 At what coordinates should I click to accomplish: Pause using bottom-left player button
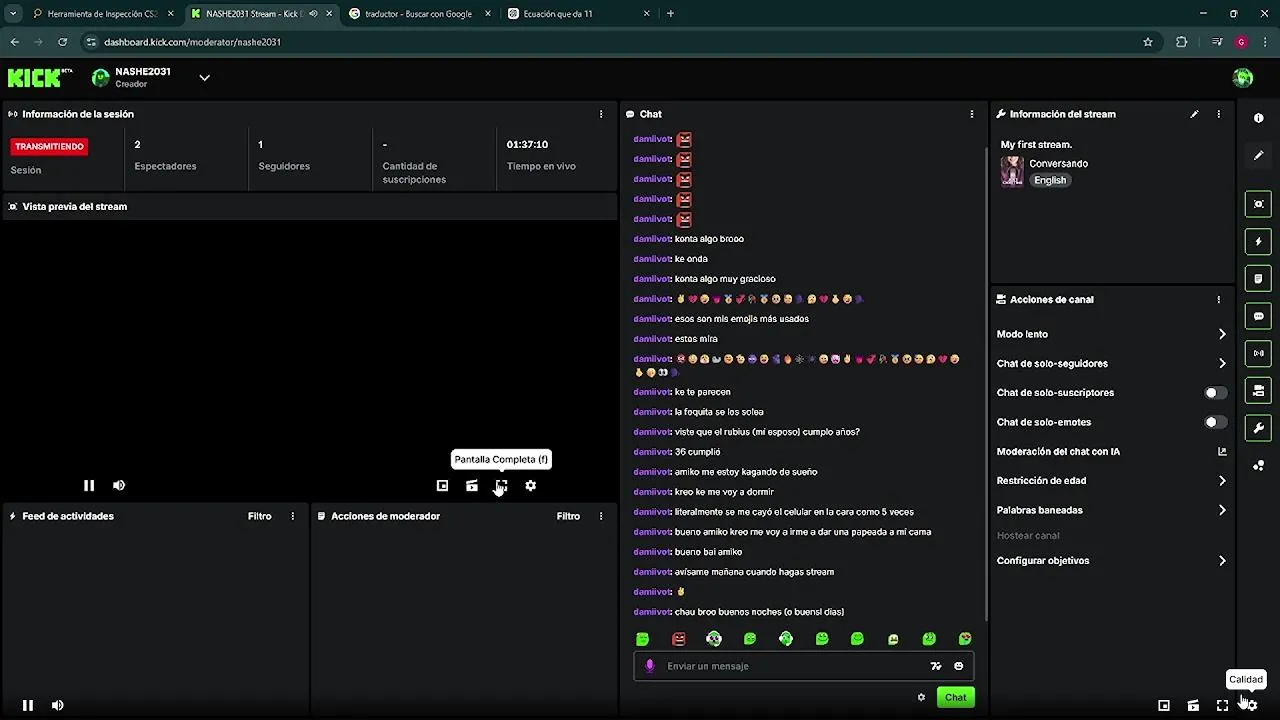pos(28,705)
